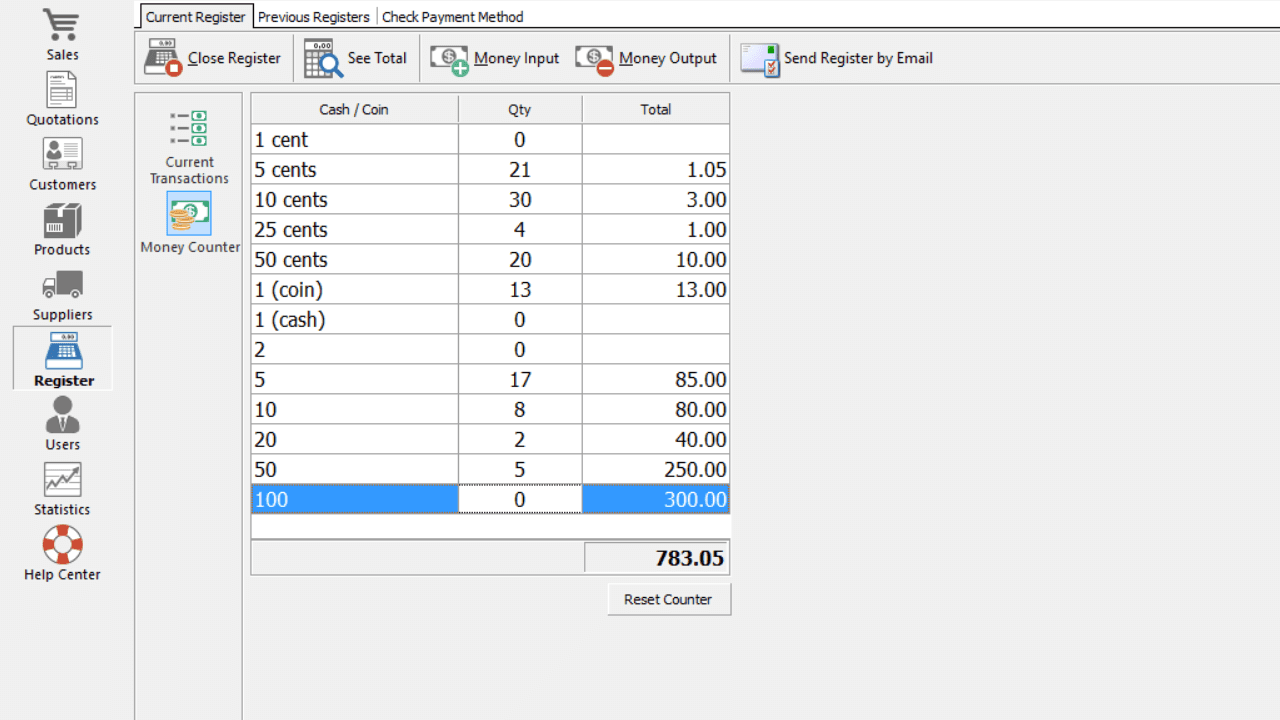Edit quantity 8 for 10 denomination
1280x720 pixels.
pos(520,409)
